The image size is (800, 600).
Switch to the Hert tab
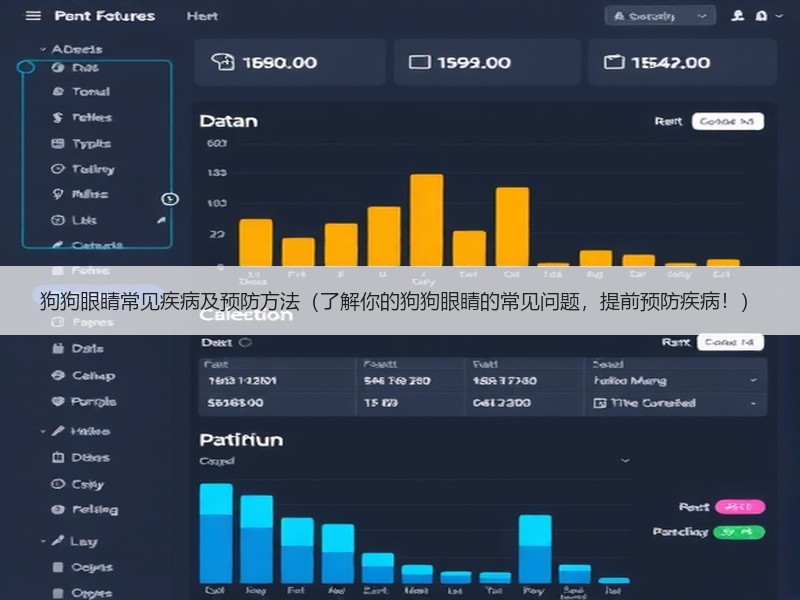202,16
